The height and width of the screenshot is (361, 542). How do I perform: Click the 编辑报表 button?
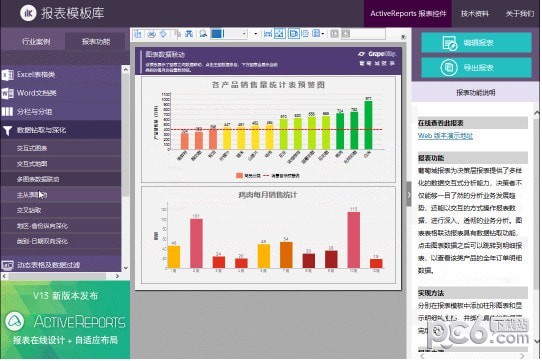(x=476, y=43)
